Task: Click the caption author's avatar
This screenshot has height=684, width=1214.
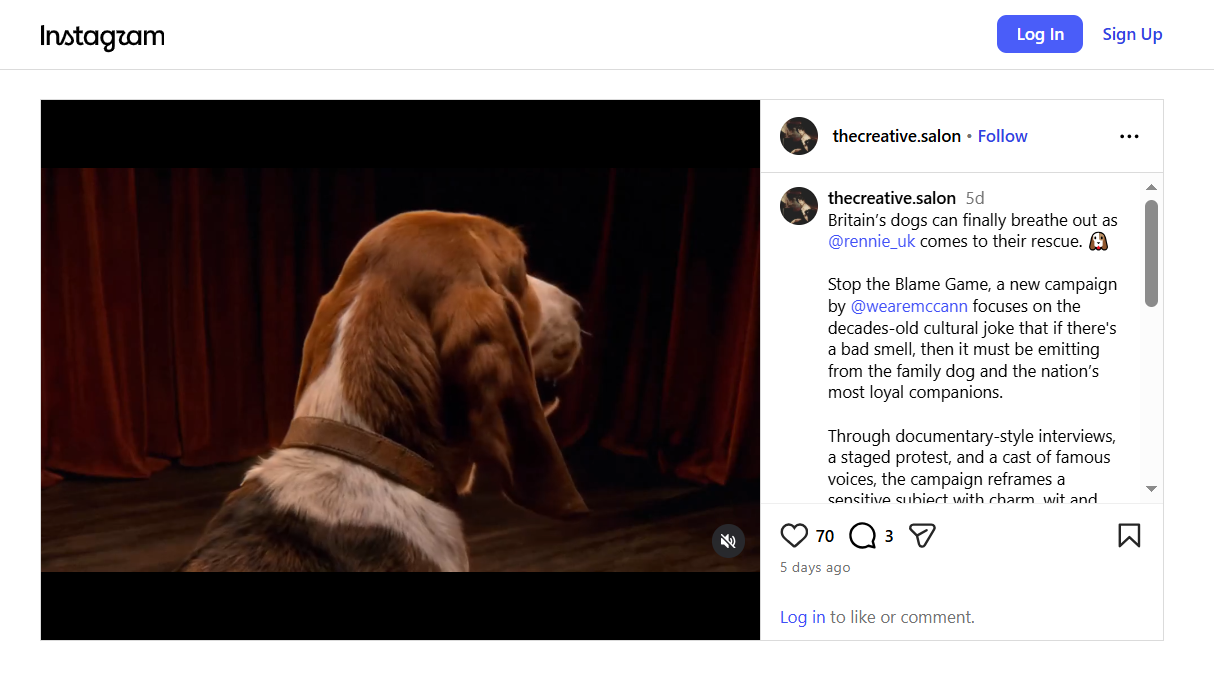Action: pos(799,205)
